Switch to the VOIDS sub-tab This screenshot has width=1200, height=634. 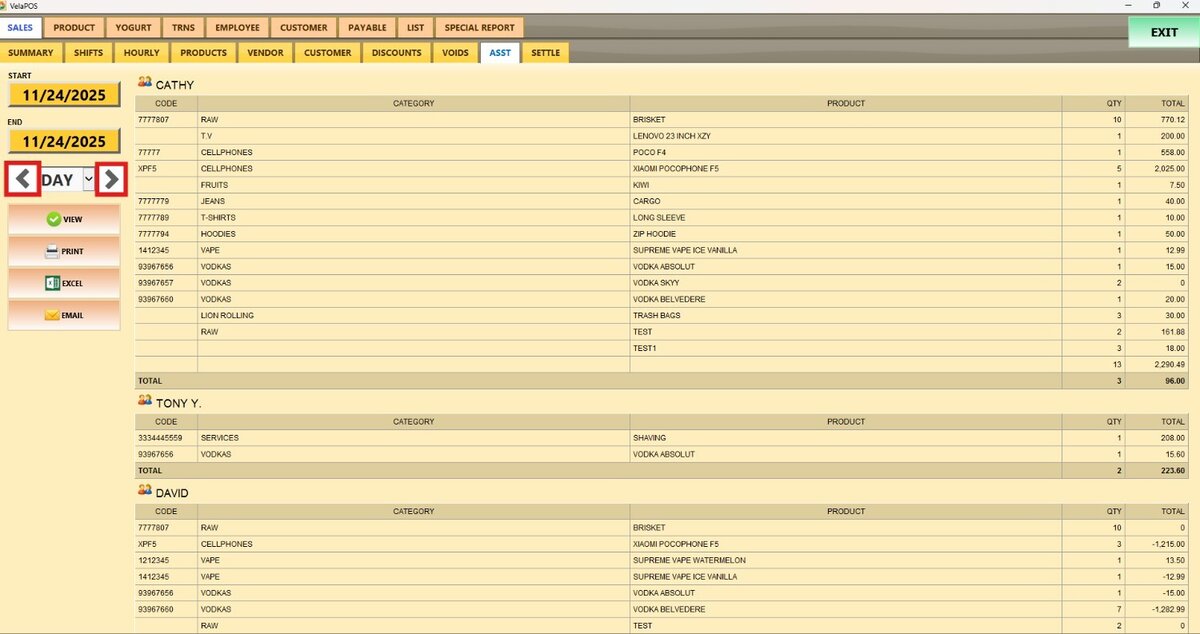pos(455,52)
